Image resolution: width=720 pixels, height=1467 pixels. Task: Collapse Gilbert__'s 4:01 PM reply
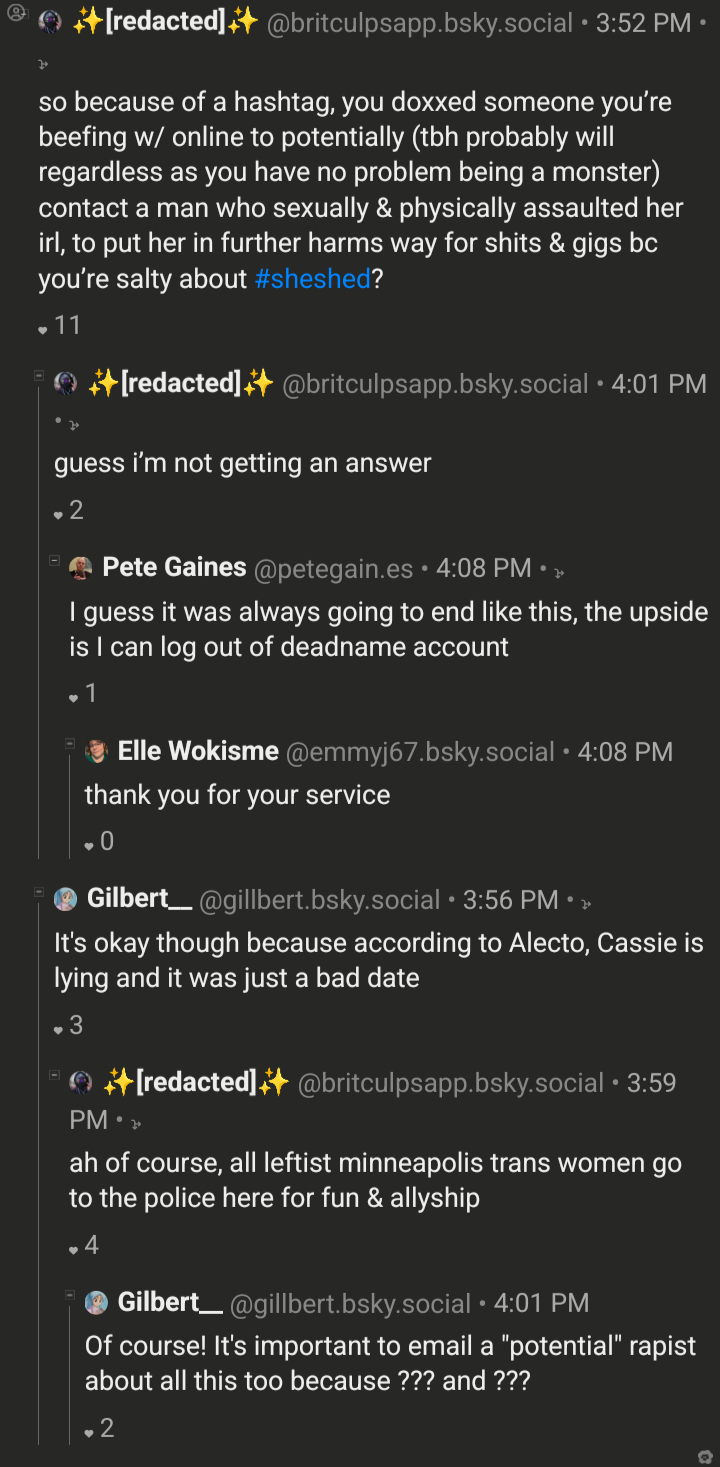[x=70, y=1295]
